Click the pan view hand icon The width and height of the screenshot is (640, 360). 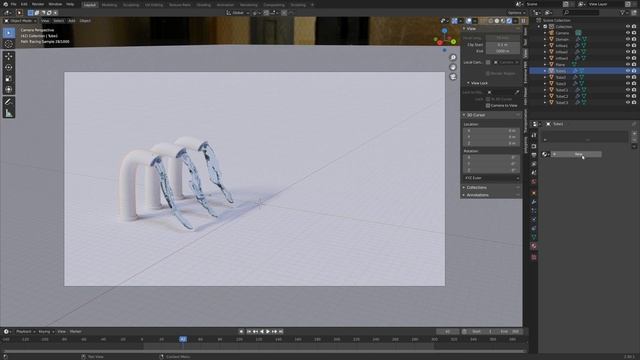453,67
